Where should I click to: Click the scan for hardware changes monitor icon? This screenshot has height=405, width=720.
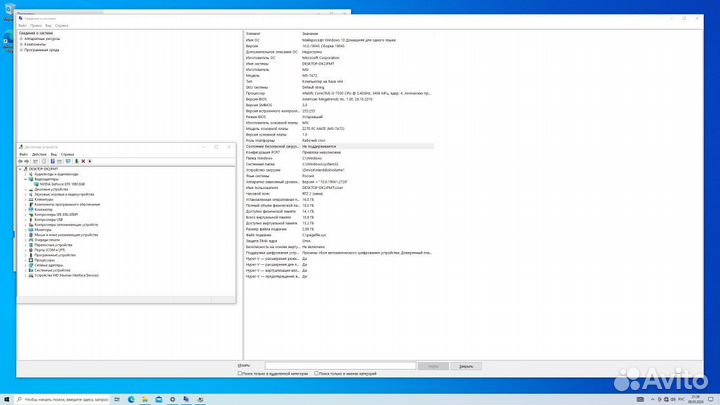(x=67, y=161)
